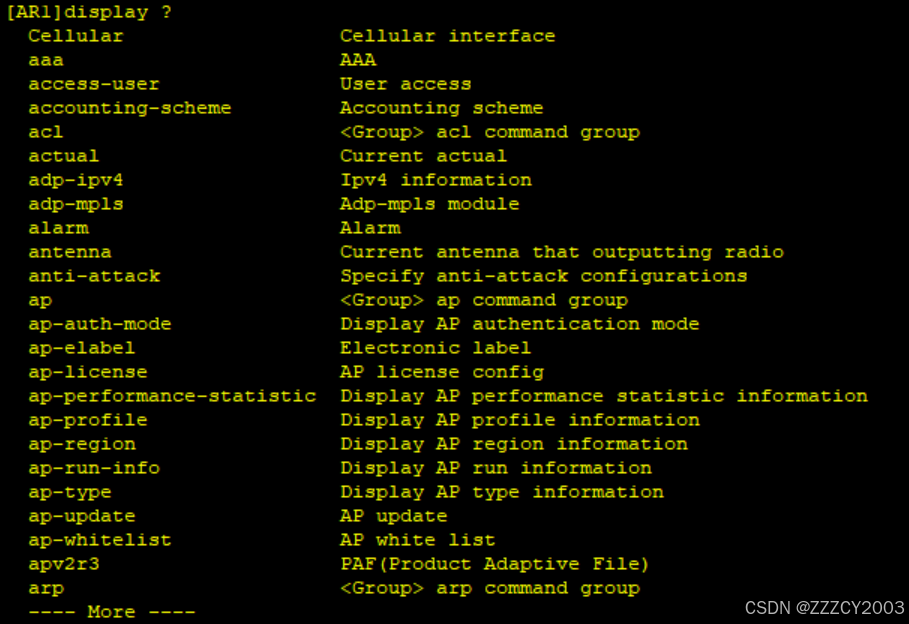Click the 'acl' command keyword

46,132
